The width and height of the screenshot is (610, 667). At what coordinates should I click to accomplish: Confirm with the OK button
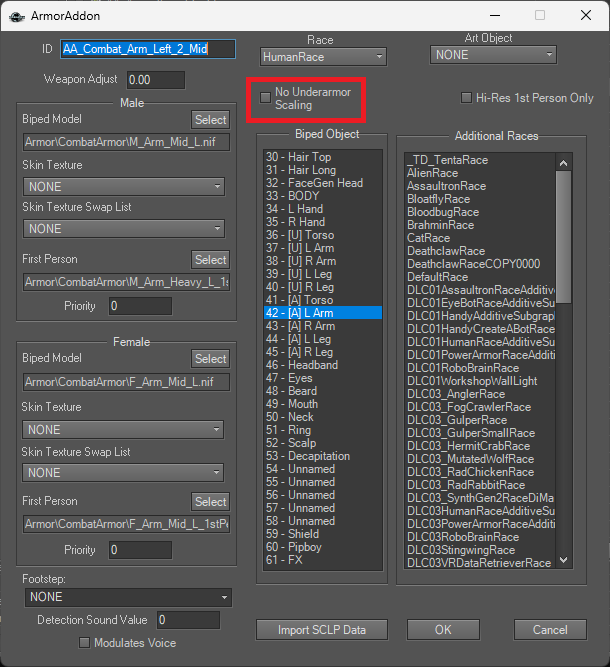pos(443,630)
